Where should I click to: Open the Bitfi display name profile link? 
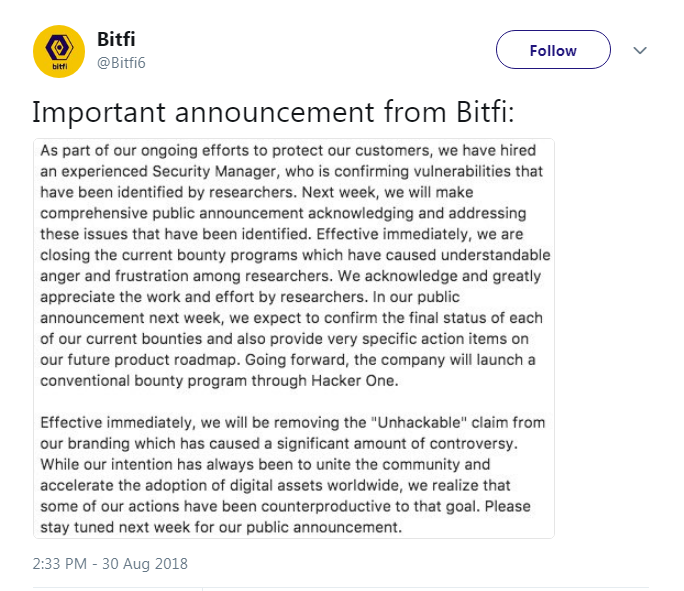pos(116,40)
